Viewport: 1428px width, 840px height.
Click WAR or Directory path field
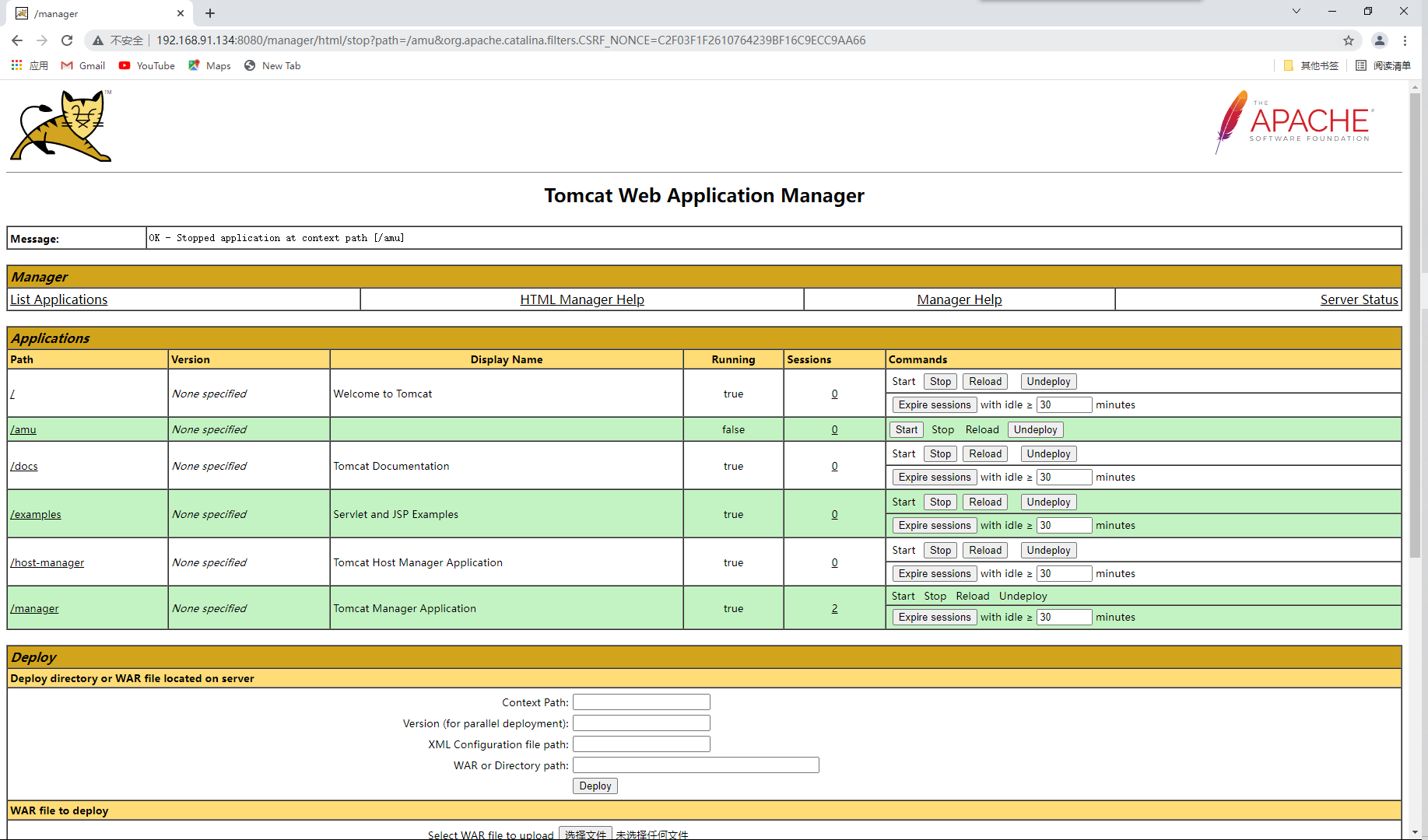(696, 765)
